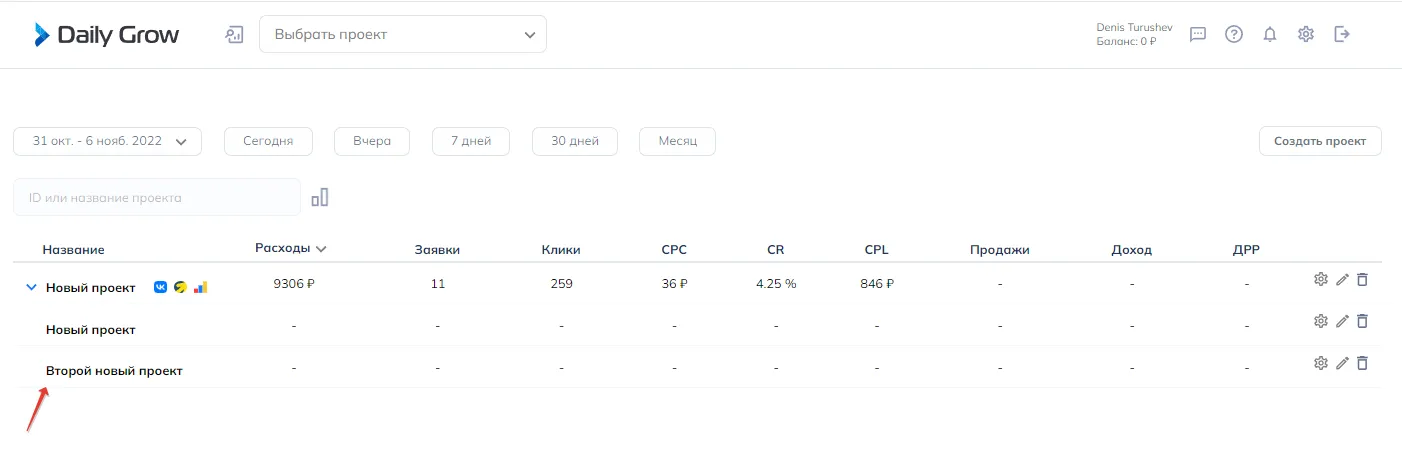Open account settings gear in header

click(x=1306, y=35)
